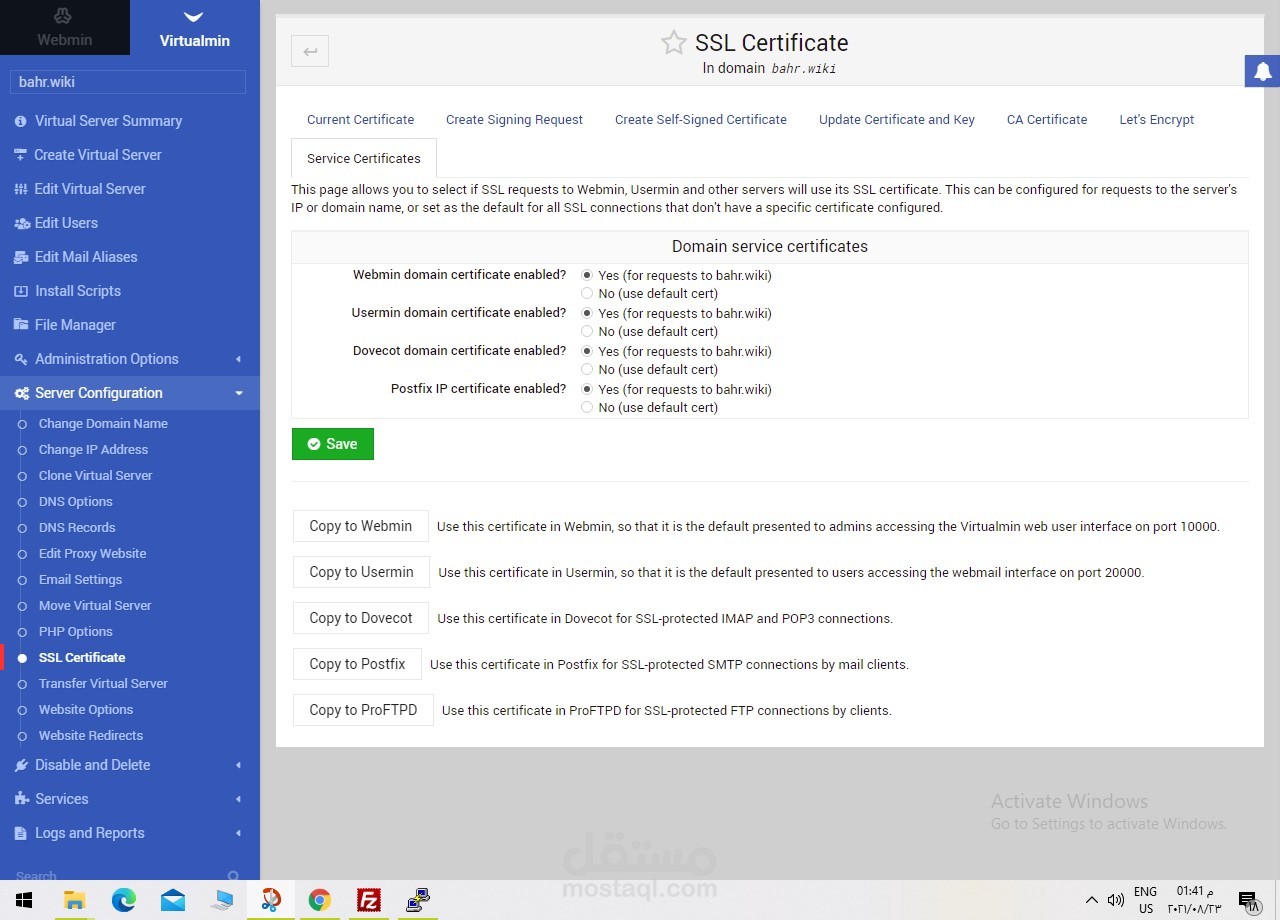The width and height of the screenshot is (1280, 920).
Task: Click the Disable and Delete plug icon
Action: [x=21, y=765]
